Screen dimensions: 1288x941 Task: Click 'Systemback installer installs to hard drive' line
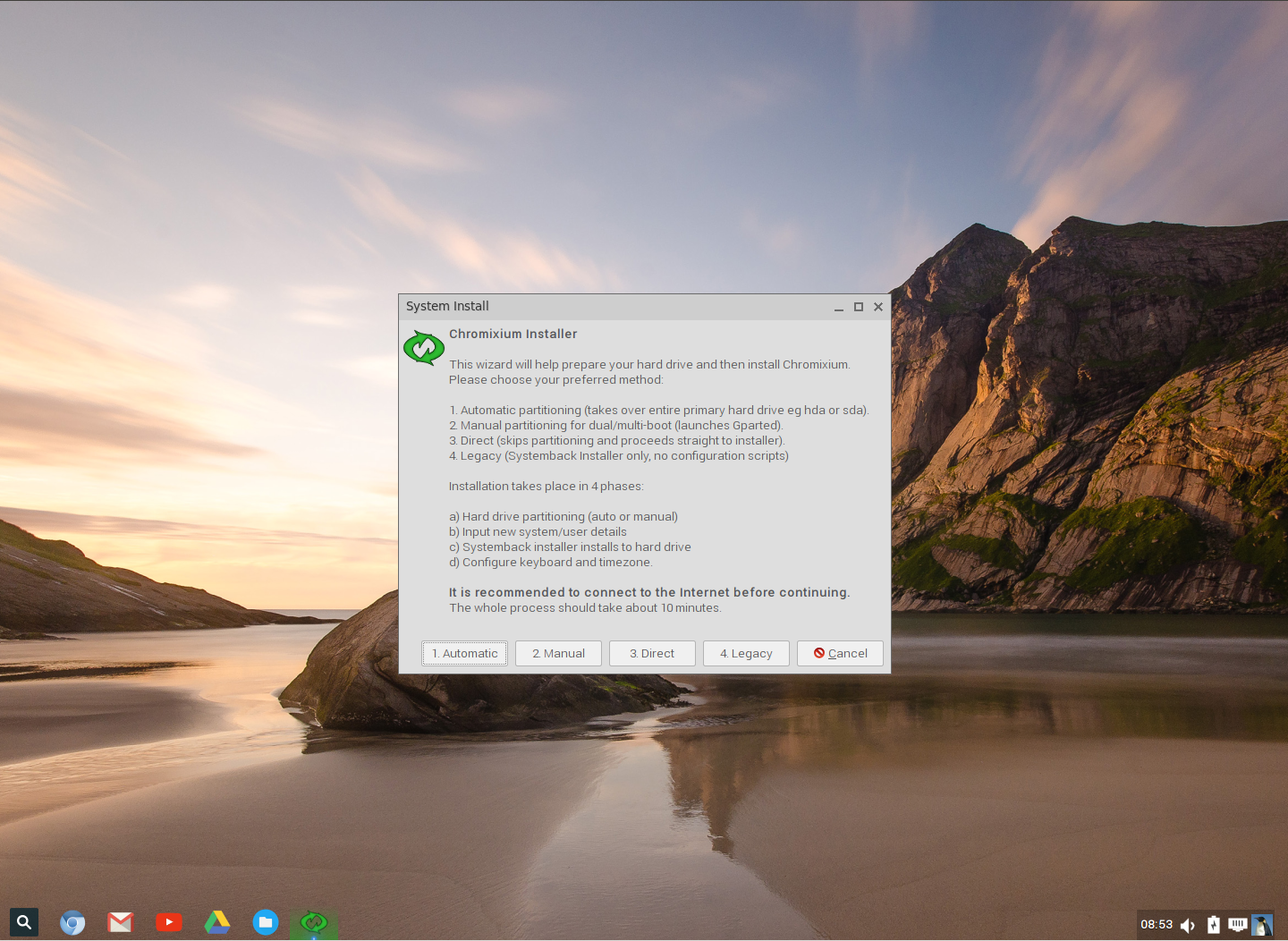pyautogui.click(x=570, y=547)
